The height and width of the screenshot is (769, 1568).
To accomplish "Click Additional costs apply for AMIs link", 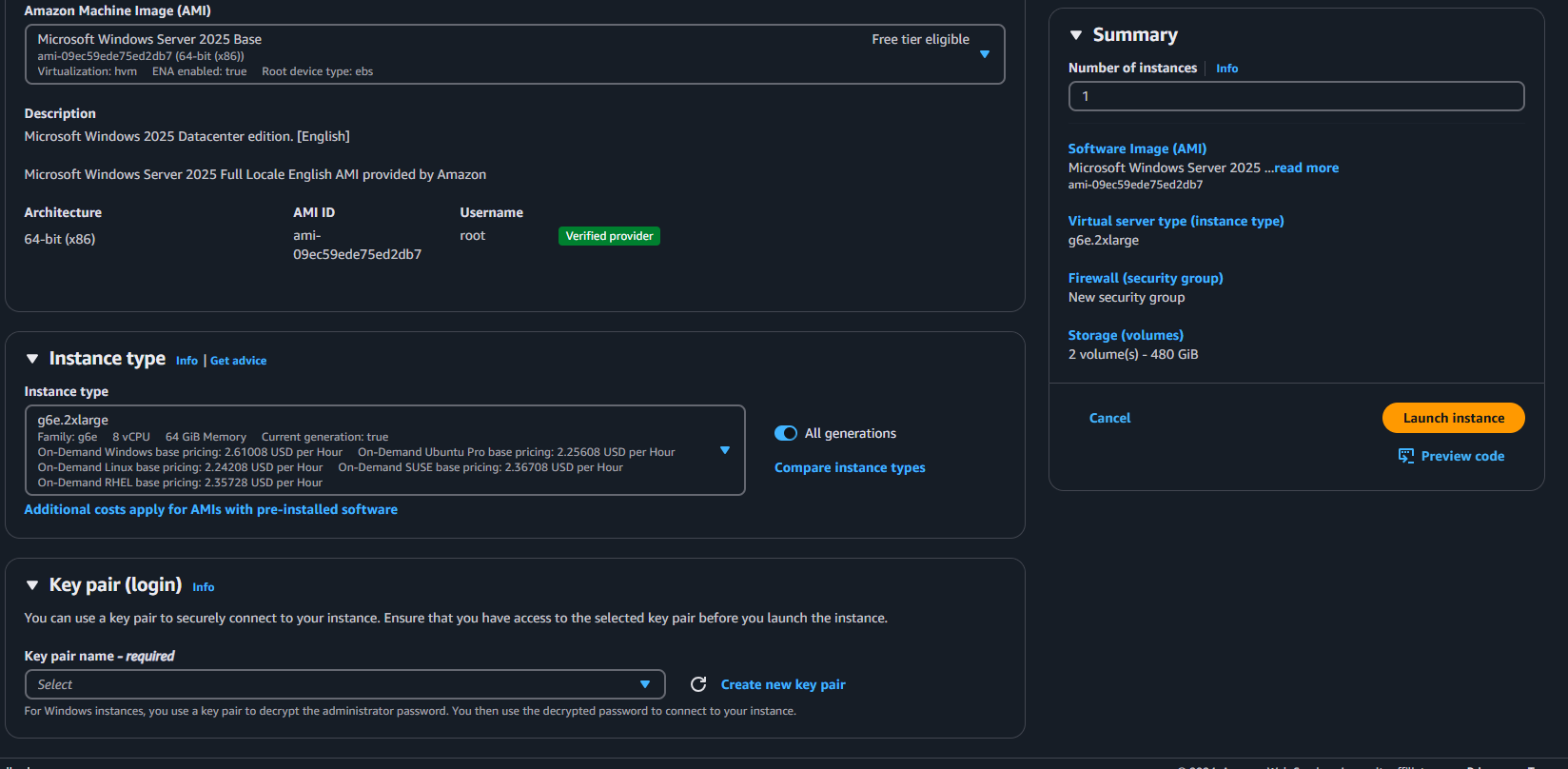I will tap(211, 509).
